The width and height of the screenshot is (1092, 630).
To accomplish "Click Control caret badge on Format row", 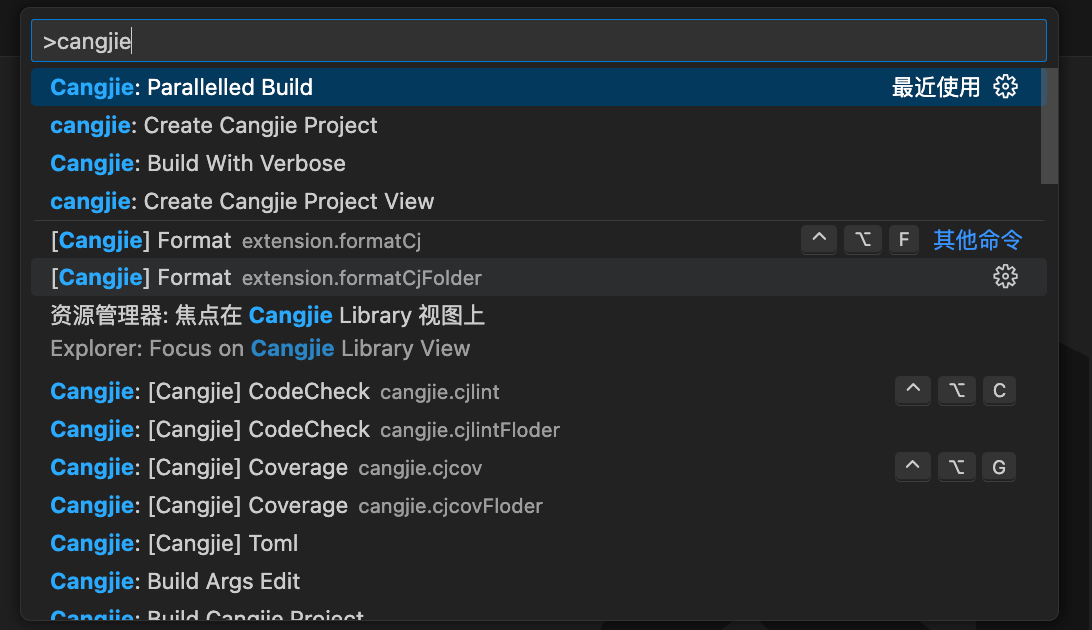I will 819,239.
